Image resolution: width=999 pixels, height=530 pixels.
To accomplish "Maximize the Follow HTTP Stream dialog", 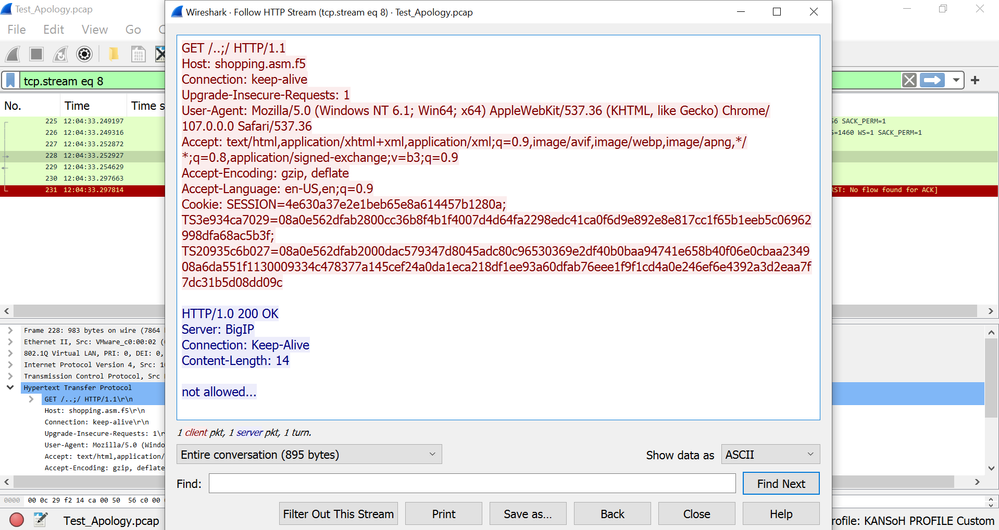I will [777, 11].
